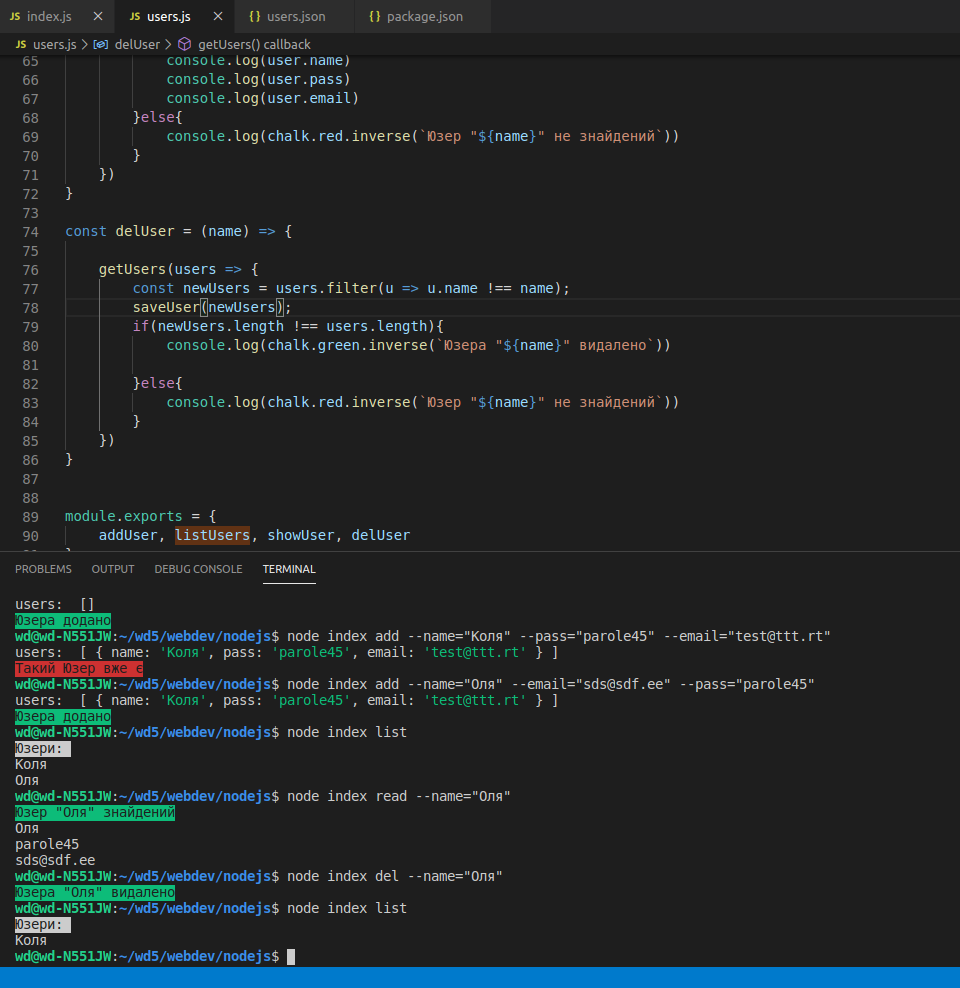Click the JS file icon in breadcrumbs

tap(20, 45)
